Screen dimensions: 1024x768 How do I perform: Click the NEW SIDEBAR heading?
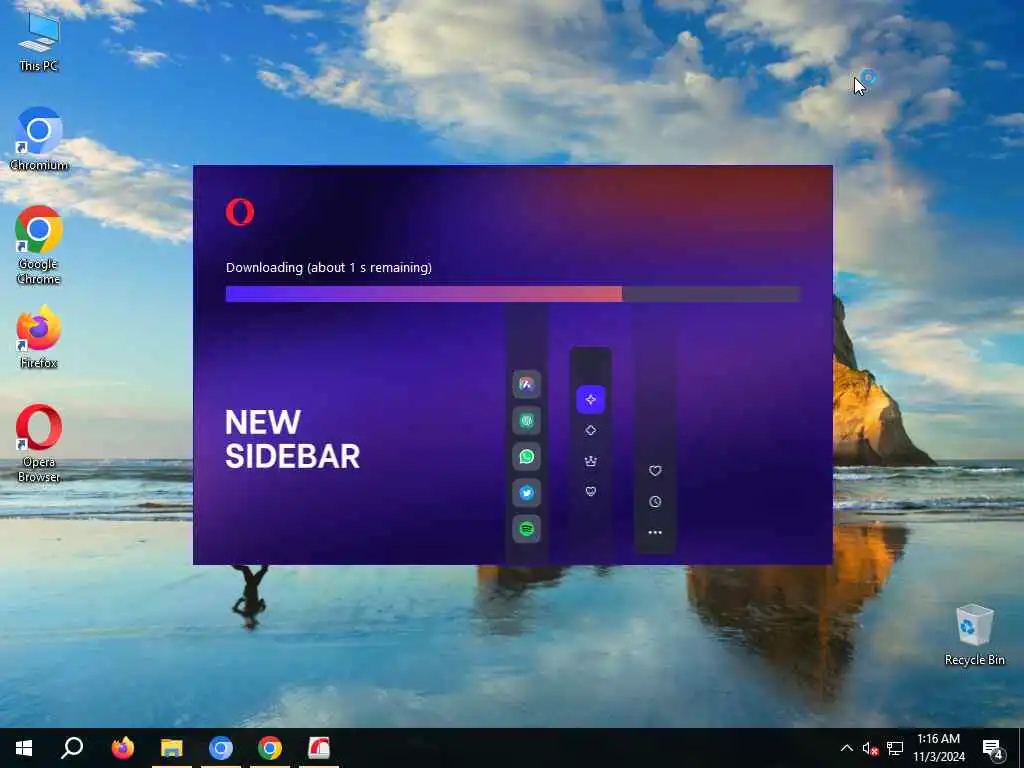292,440
